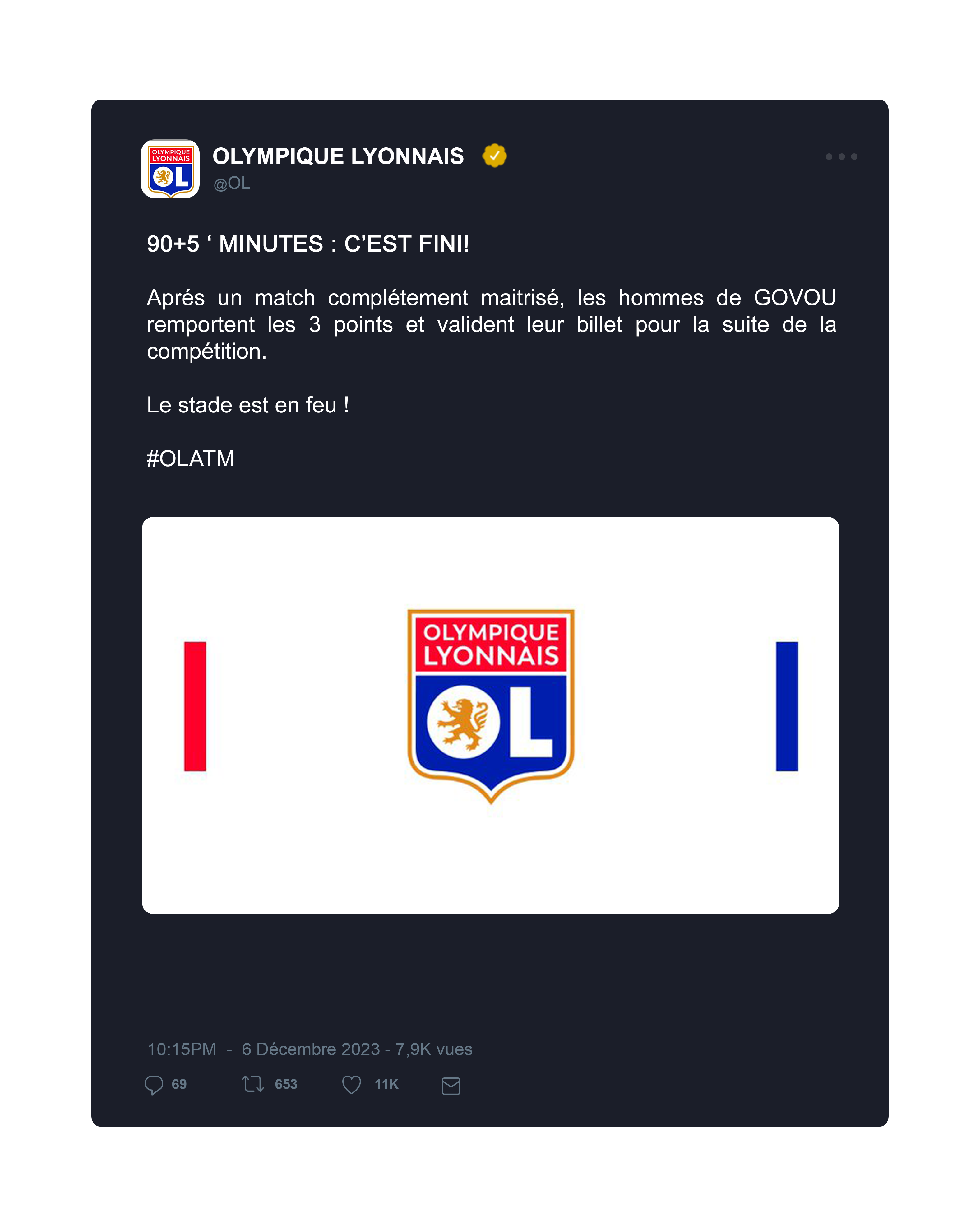The width and height of the screenshot is (980, 1210).
Task: Share via the envelope message icon
Action: [451, 1085]
